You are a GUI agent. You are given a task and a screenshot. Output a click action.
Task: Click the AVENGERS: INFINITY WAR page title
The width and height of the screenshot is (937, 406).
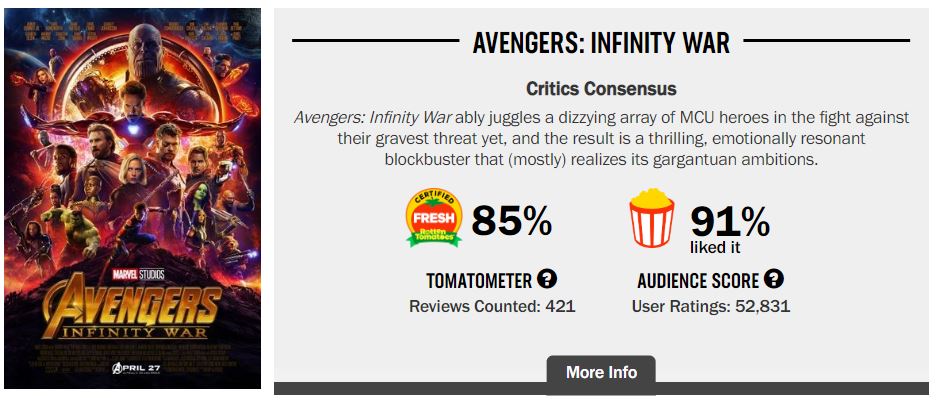601,43
